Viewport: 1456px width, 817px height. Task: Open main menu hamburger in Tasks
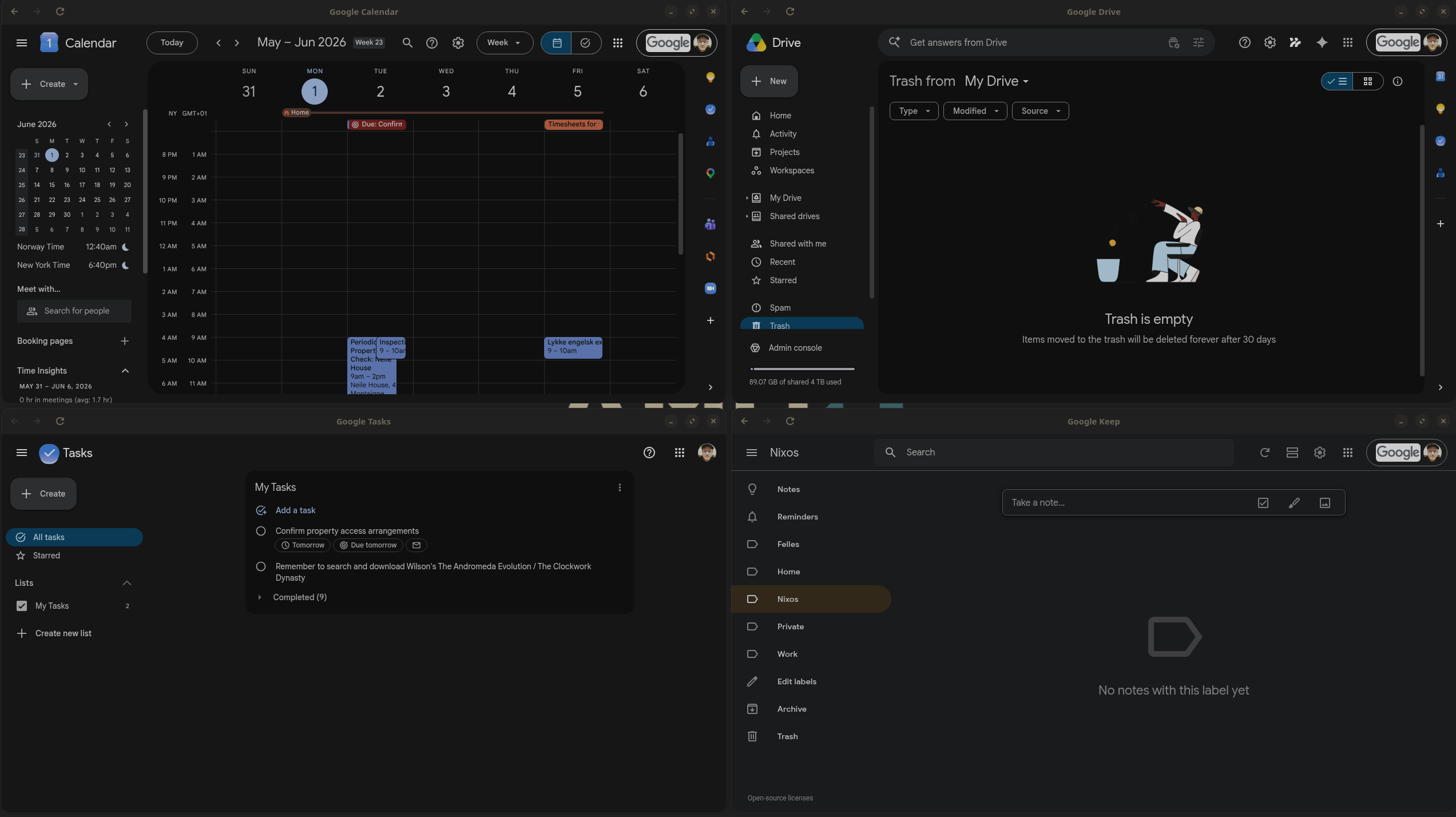point(22,453)
